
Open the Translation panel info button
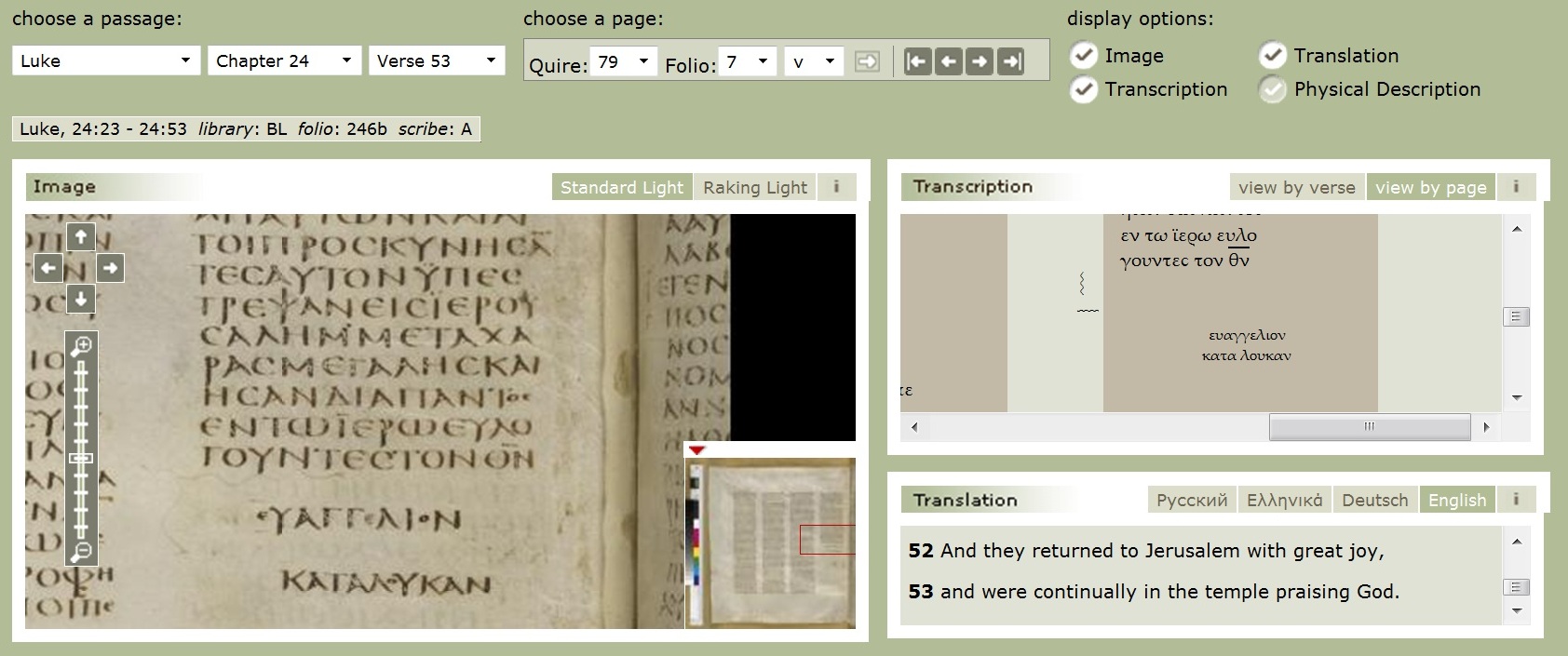coord(1516,500)
